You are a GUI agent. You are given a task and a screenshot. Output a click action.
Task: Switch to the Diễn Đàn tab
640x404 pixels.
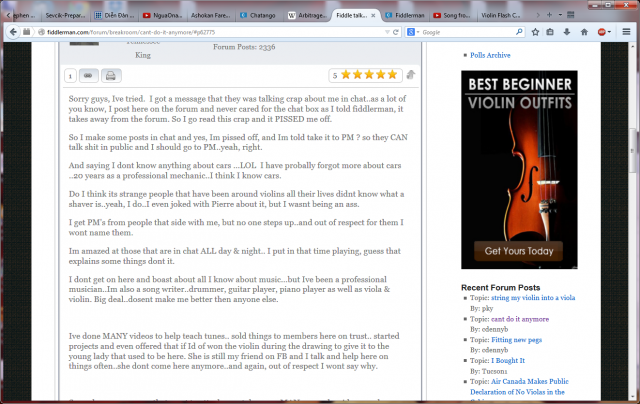pos(114,16)
